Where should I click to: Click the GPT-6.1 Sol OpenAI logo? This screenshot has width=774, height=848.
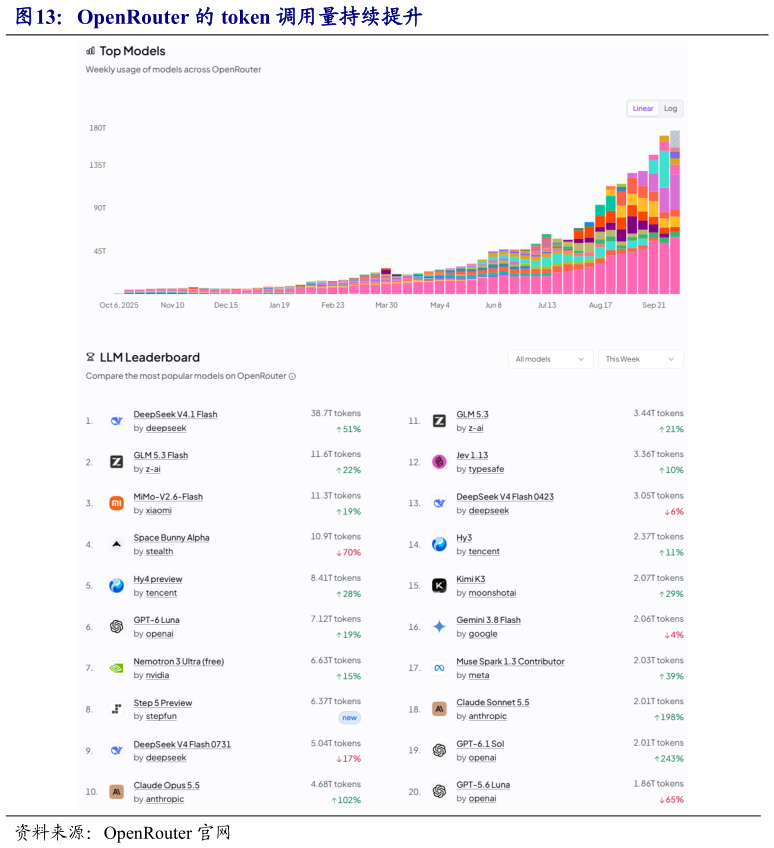tap(439, 751)
